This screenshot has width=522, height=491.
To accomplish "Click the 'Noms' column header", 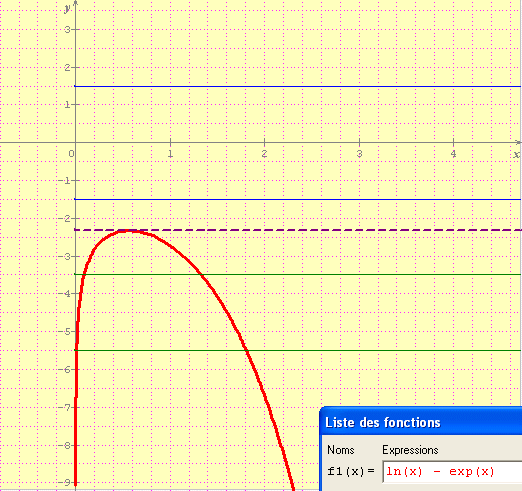I will click(x=341, y=450).
